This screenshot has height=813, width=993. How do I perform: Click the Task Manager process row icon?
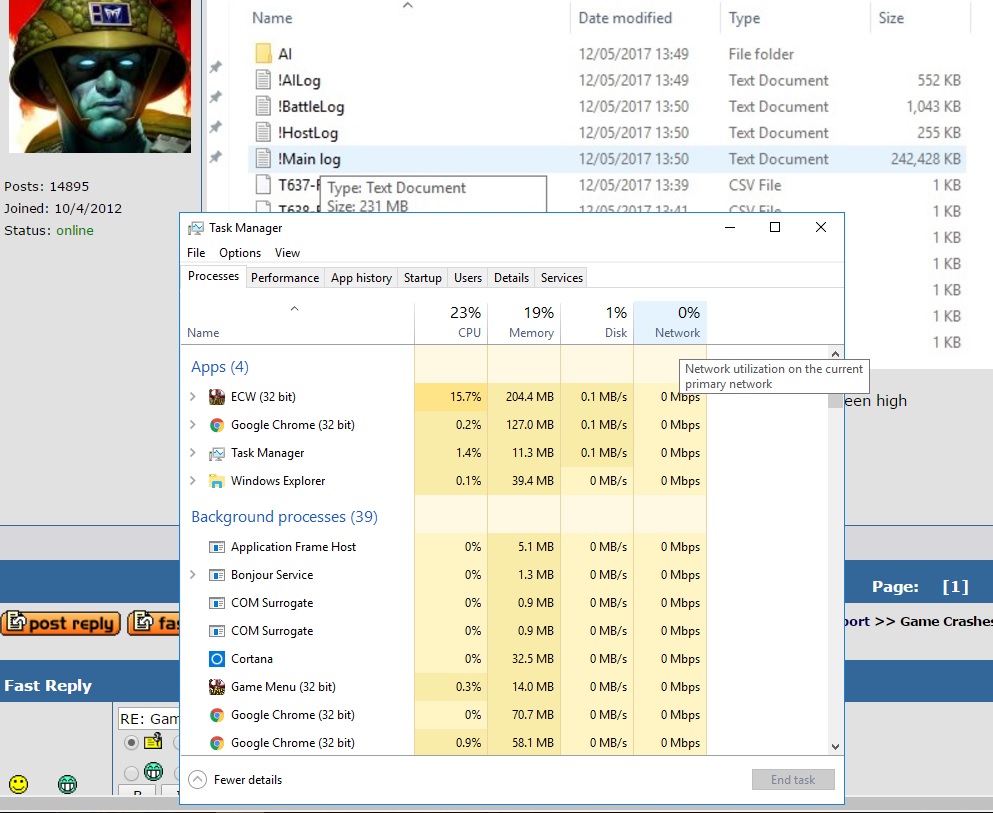tap(217, 453)
